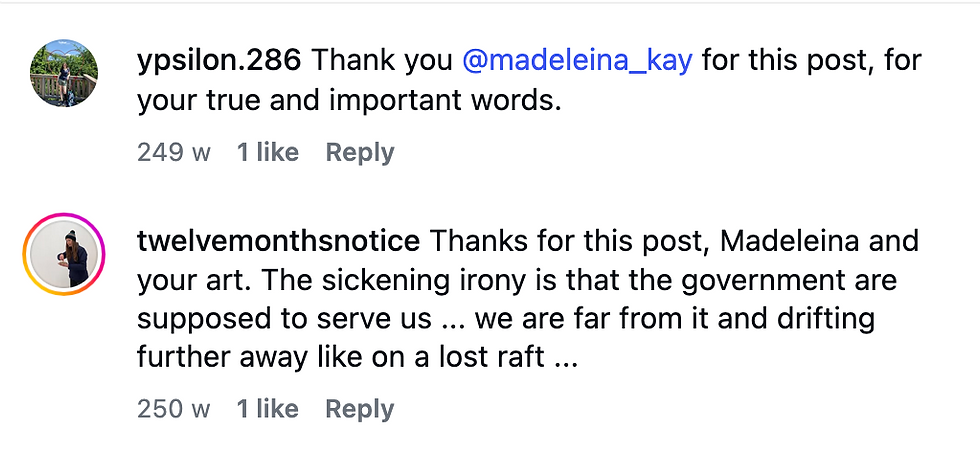The image size is (980, 452).
Task: Click the 249 w timestamp
Action: pyautogui.click(x=174, y=153)
